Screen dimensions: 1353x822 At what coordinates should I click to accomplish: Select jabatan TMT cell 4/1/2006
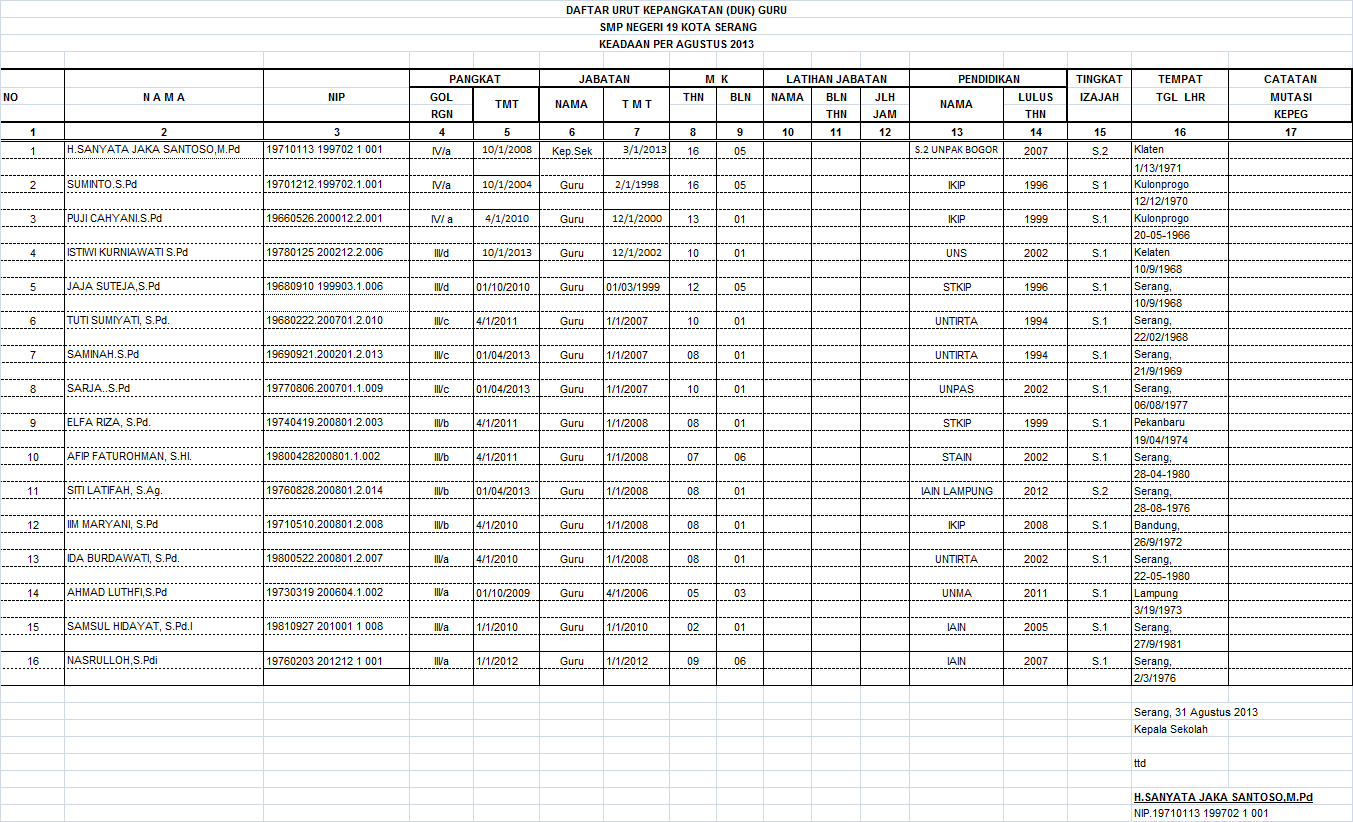point(636,593)
